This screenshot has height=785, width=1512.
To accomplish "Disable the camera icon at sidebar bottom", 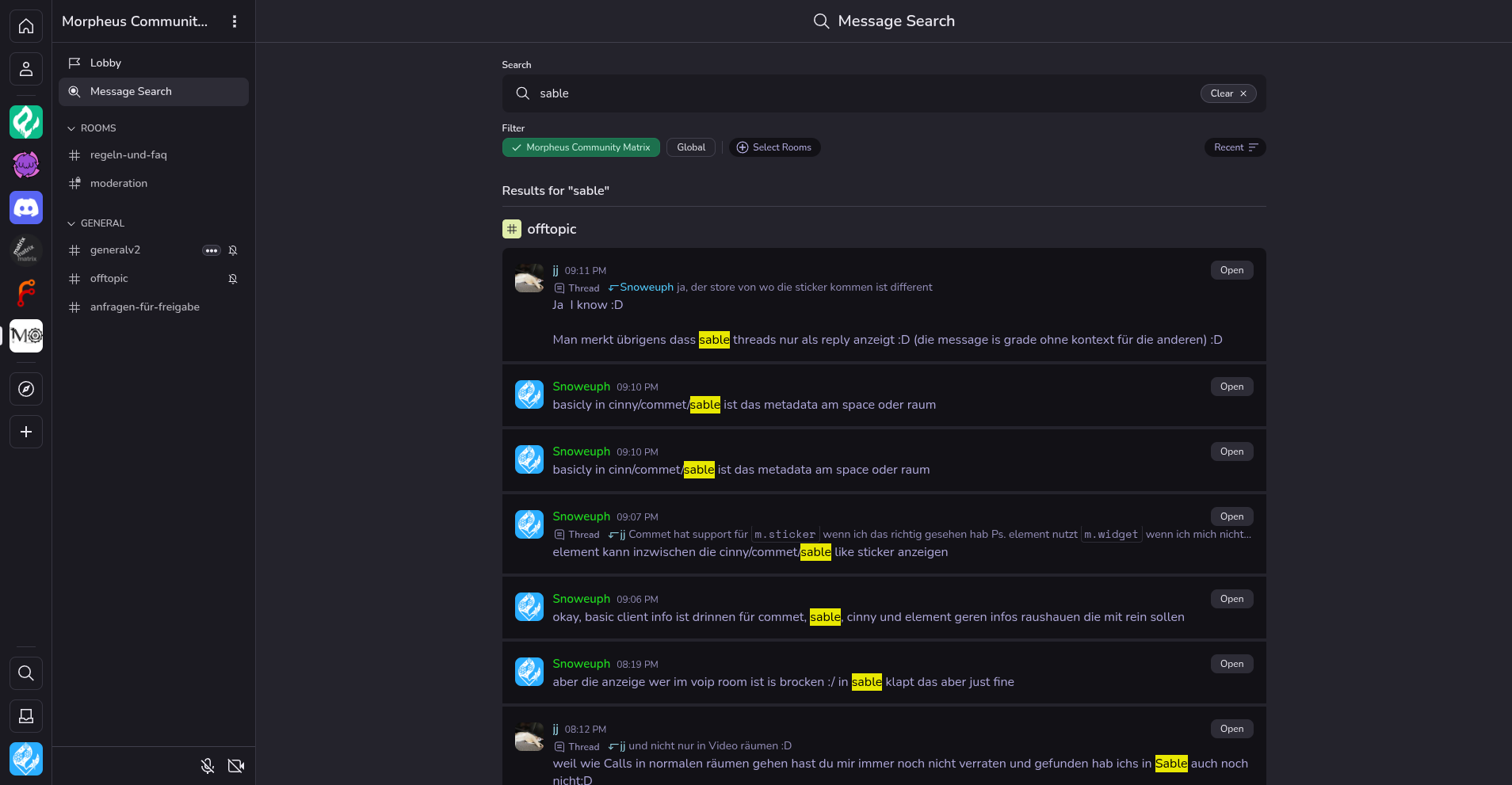I will (x=235, y=766).
